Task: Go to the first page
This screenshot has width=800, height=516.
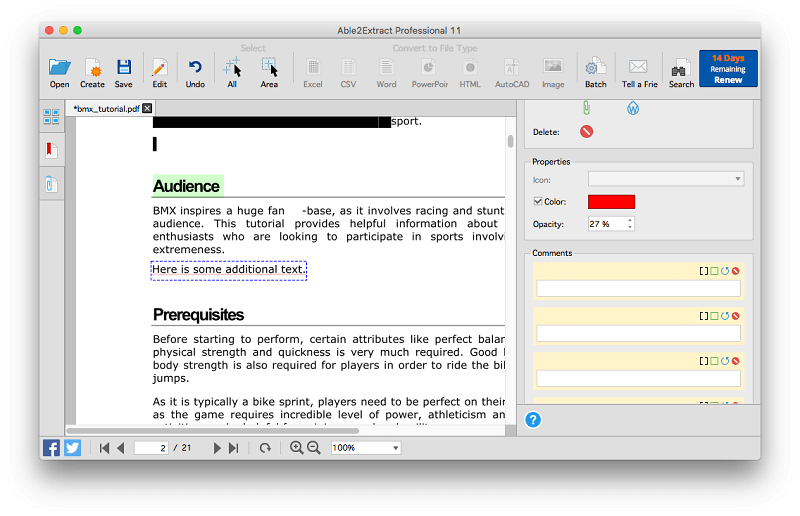Action: tap(105, 448)
